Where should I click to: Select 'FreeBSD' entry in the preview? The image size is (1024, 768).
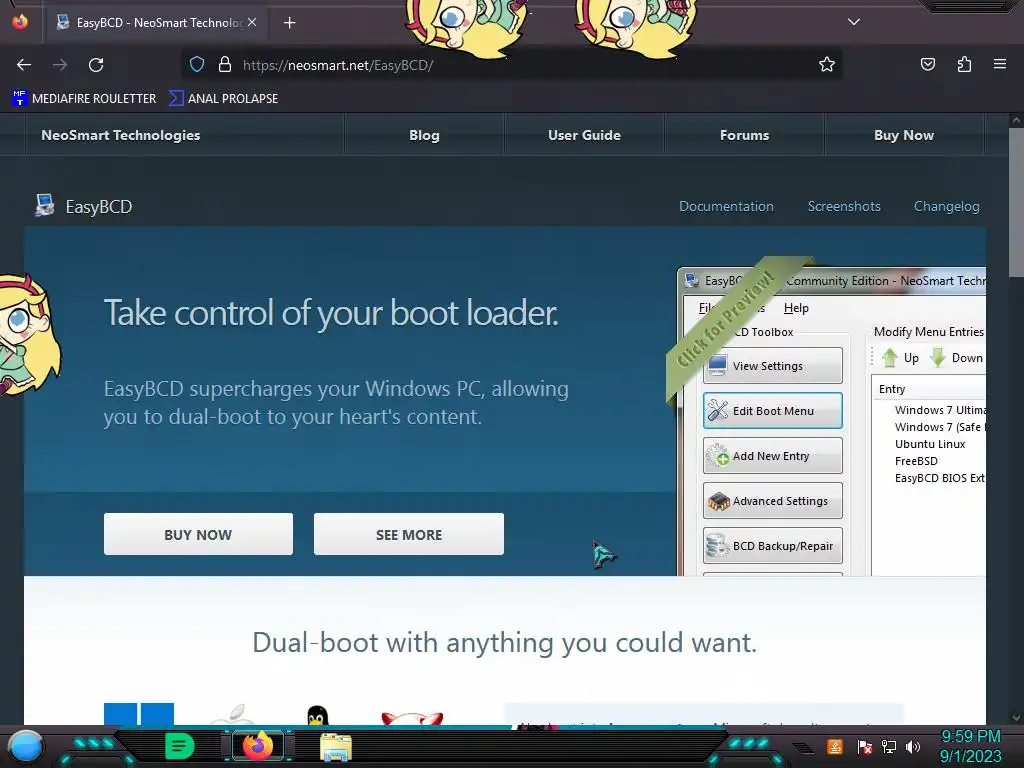[x=916, y=461]
